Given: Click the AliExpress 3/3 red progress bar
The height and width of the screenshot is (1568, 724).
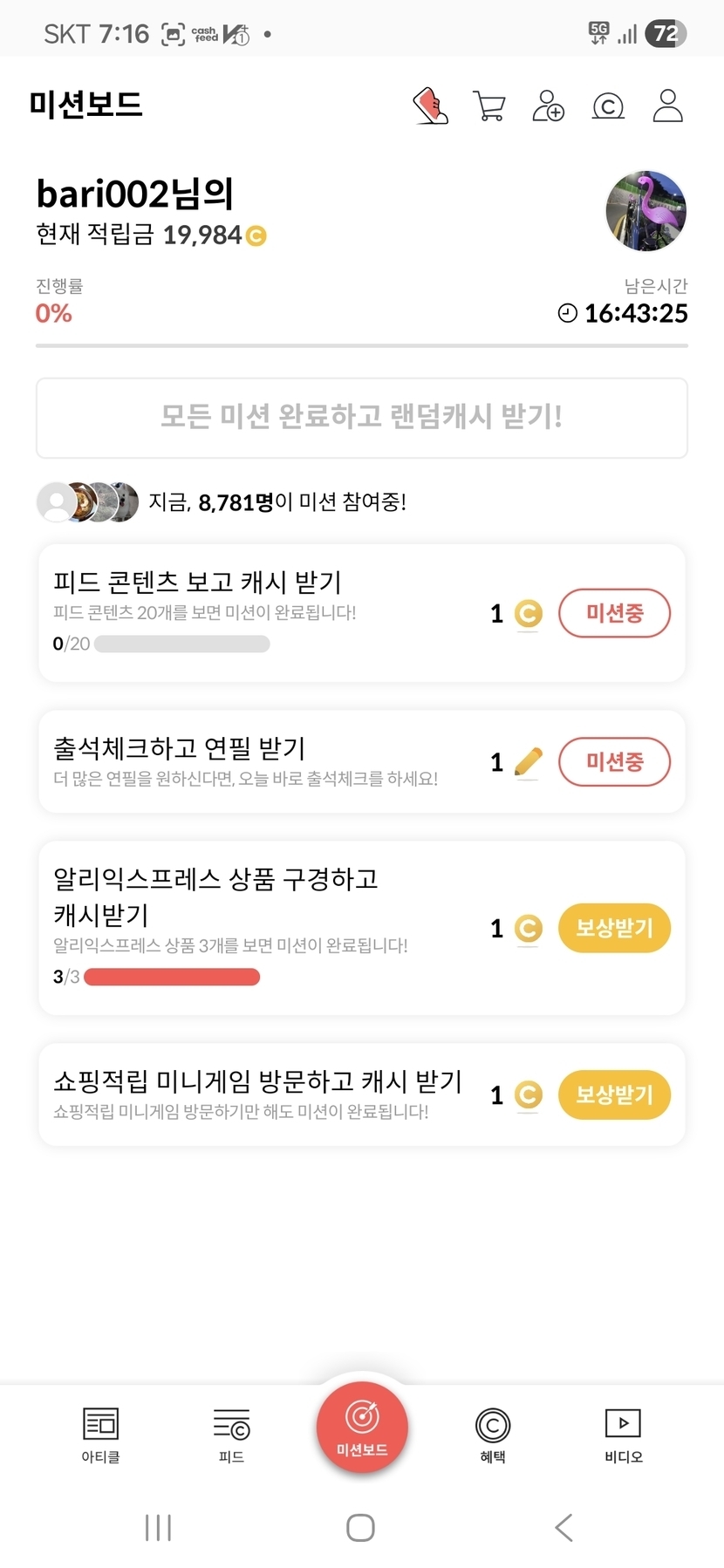Looking at the screenshot, I should coord(172,977).
